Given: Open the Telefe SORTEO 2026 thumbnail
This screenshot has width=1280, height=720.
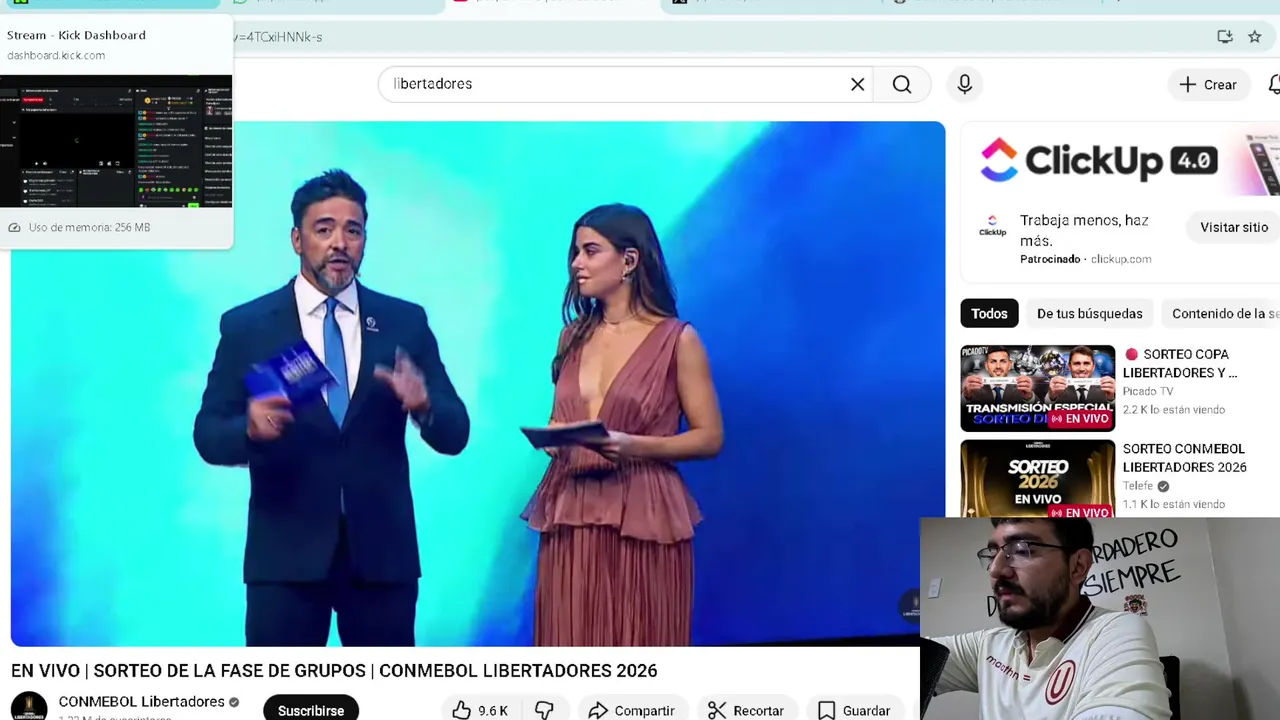Looking at the screenshot, I should [1037, 479].
